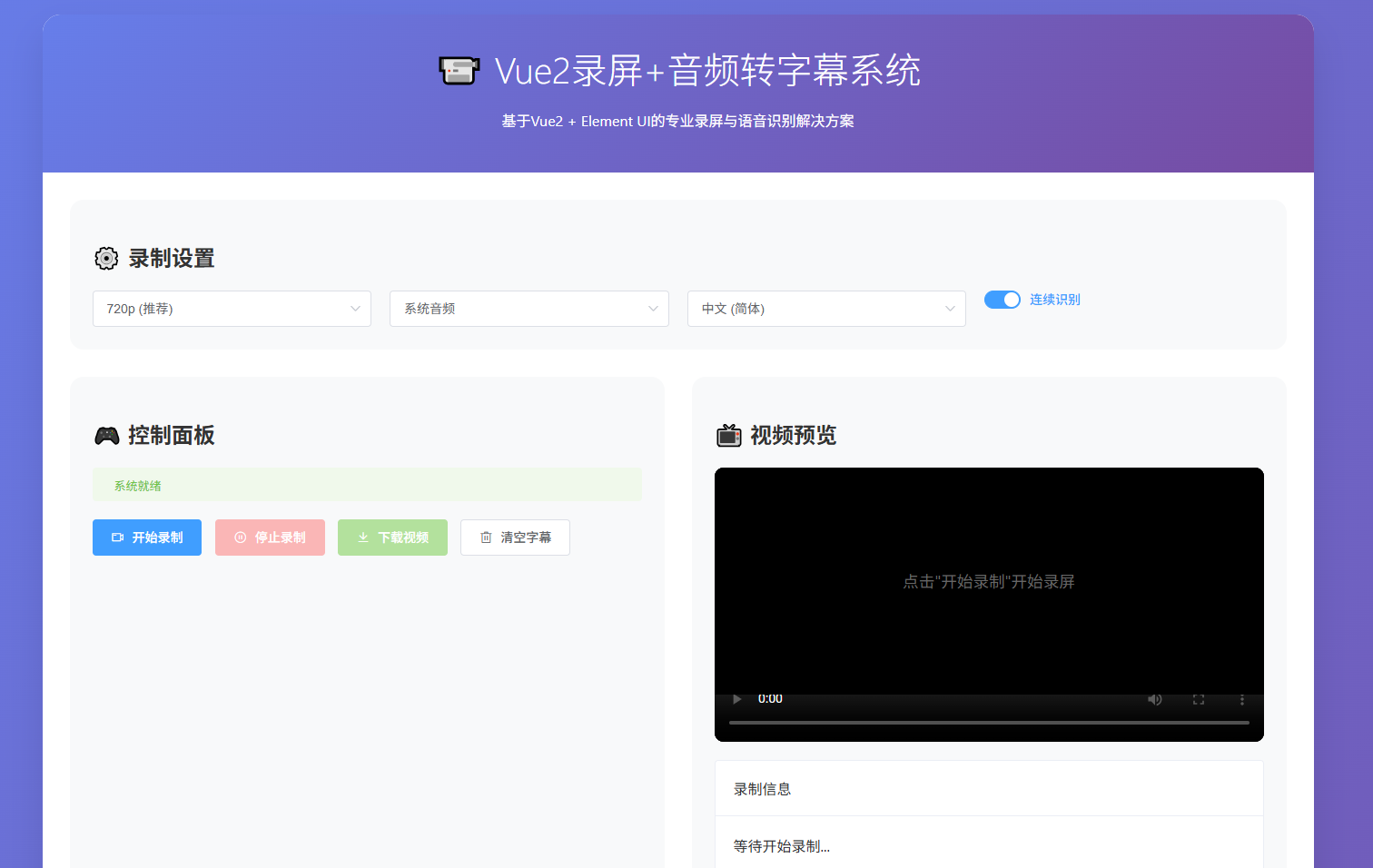Toggle the 连续识别 switch off
This screenshot has width=1373, height=868.
tap(1003, 299)
